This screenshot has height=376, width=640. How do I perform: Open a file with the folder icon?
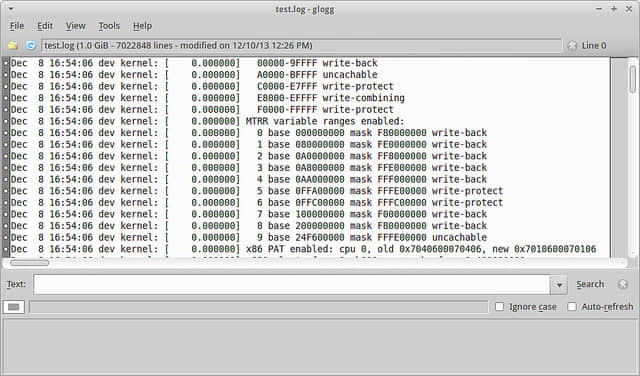pos(13,45)
